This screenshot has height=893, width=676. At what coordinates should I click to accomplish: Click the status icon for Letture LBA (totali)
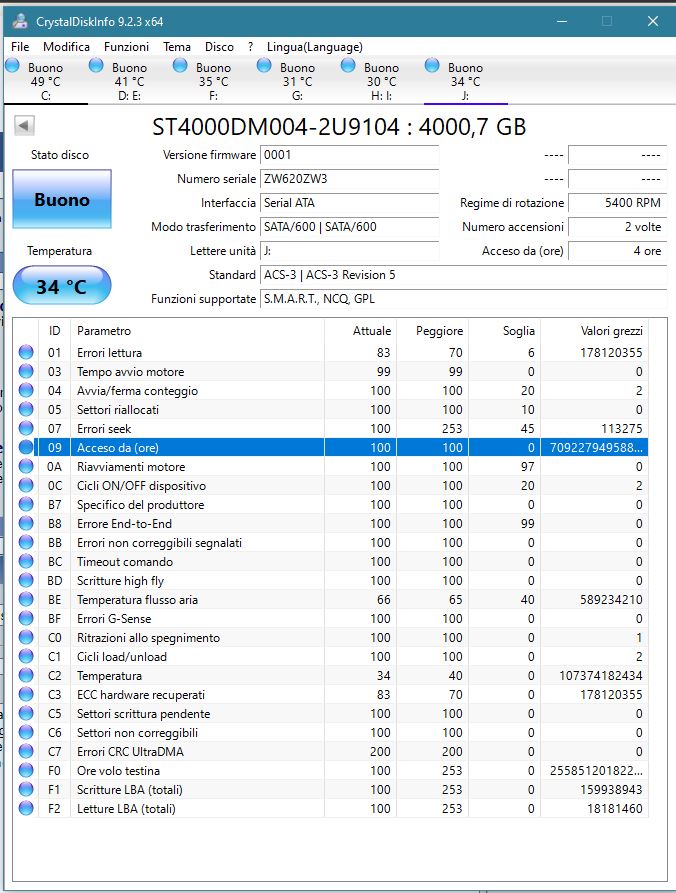26,808
